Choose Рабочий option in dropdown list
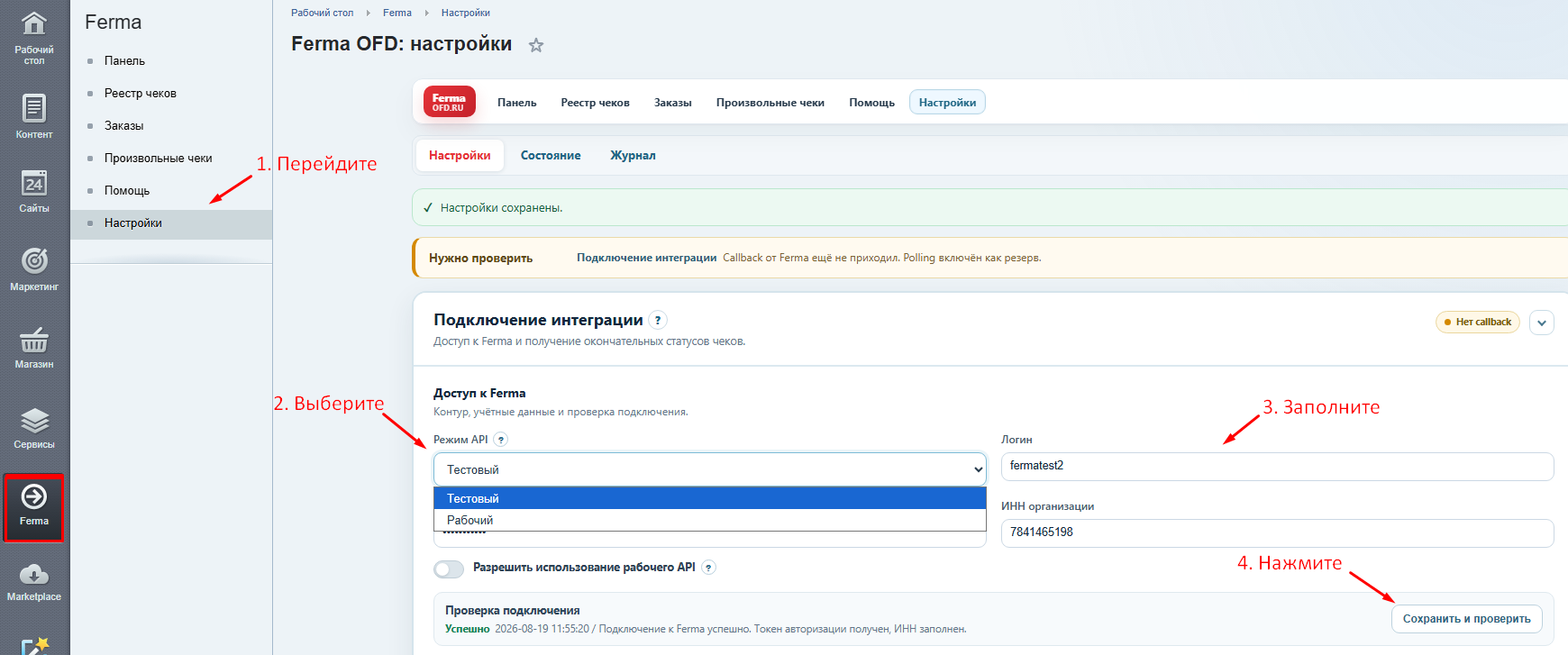 (710, 520)
